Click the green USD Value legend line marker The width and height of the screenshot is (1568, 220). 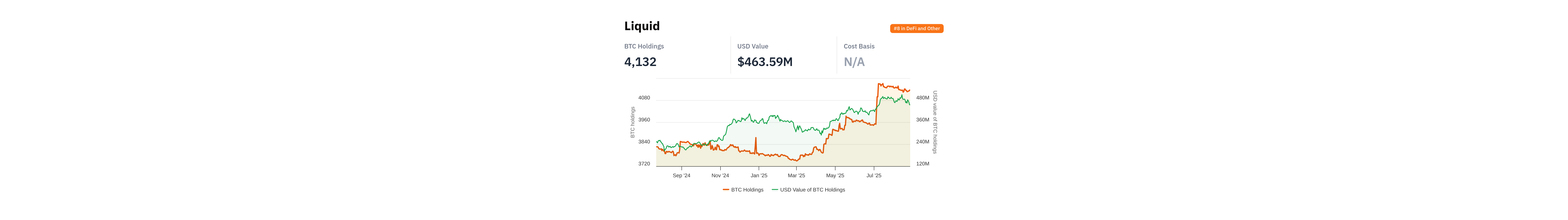pyautogui.click(x=775, y=190)
